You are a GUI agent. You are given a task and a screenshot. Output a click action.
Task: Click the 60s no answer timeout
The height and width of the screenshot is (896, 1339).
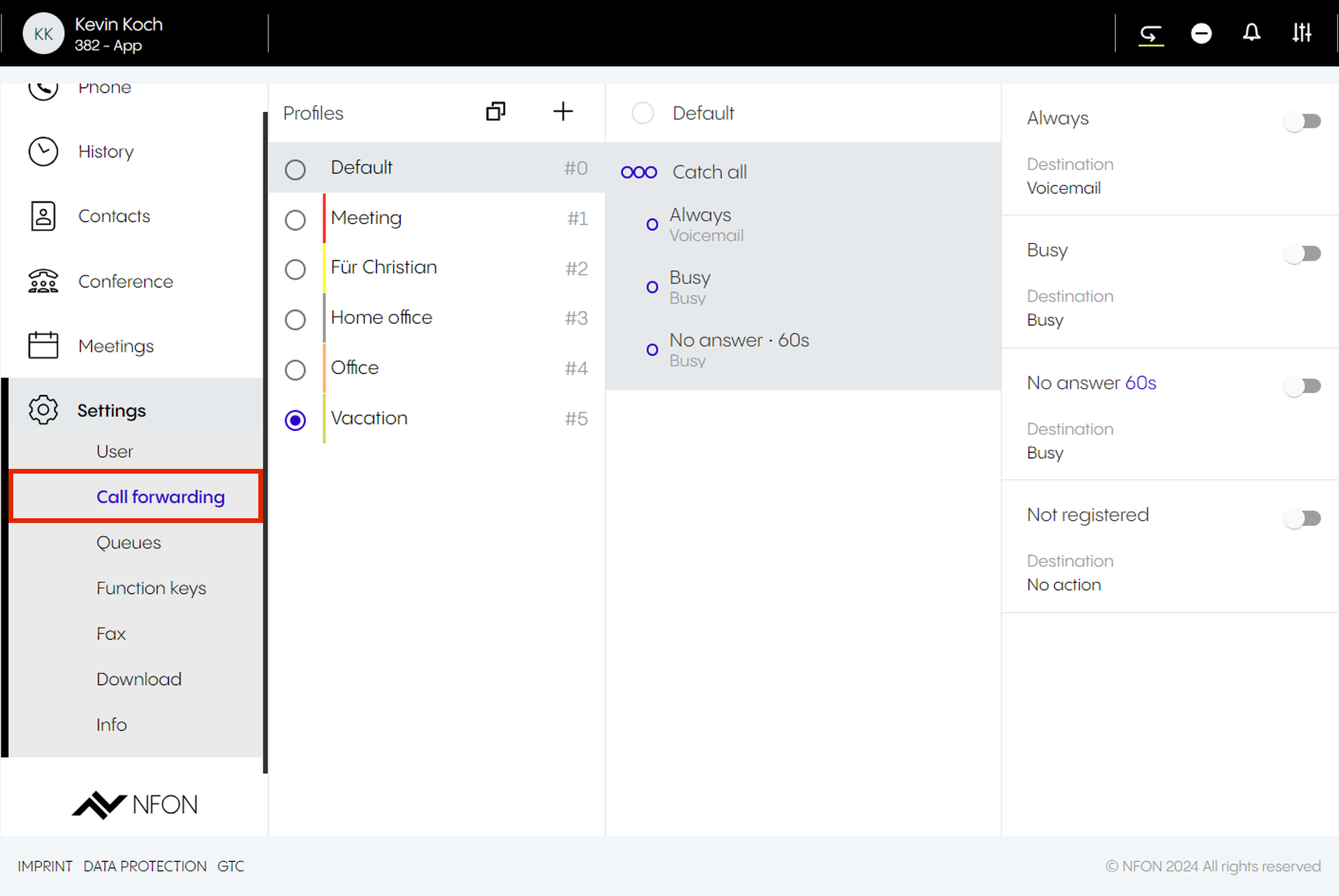[1140, 383]
